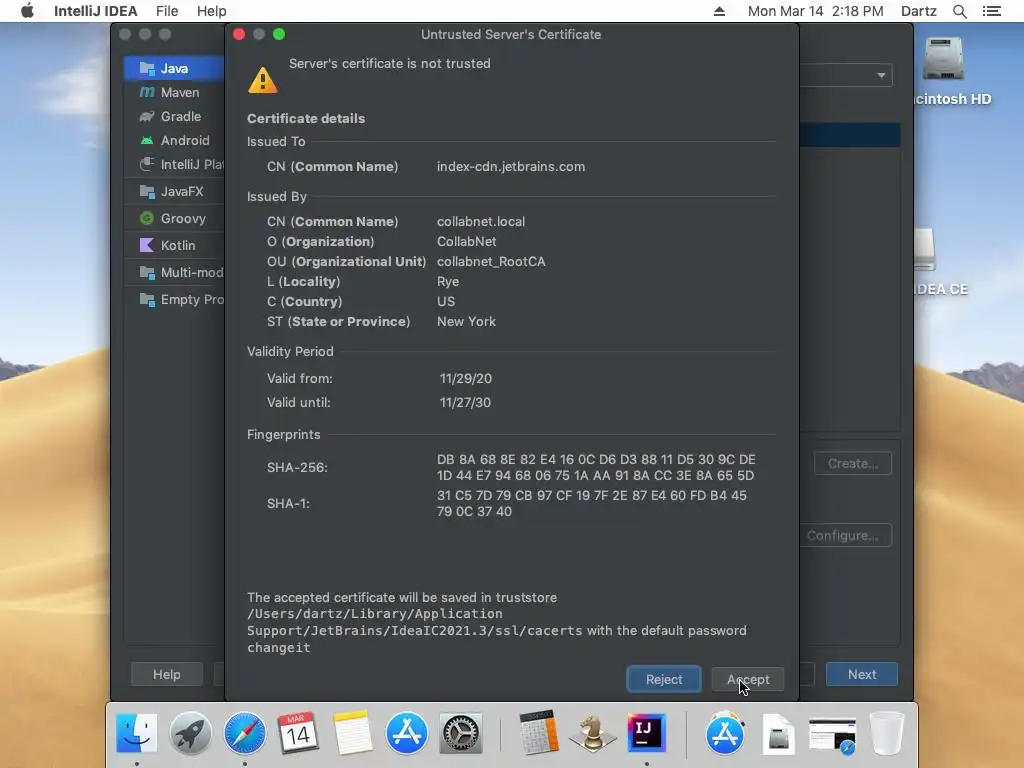
Task: Click the Groovy green G icon
Action: point(147,218)
